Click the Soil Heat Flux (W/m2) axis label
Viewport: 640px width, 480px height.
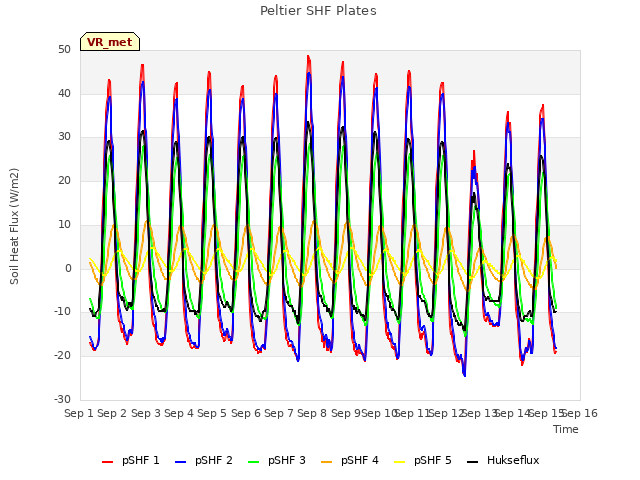point(14,226)
